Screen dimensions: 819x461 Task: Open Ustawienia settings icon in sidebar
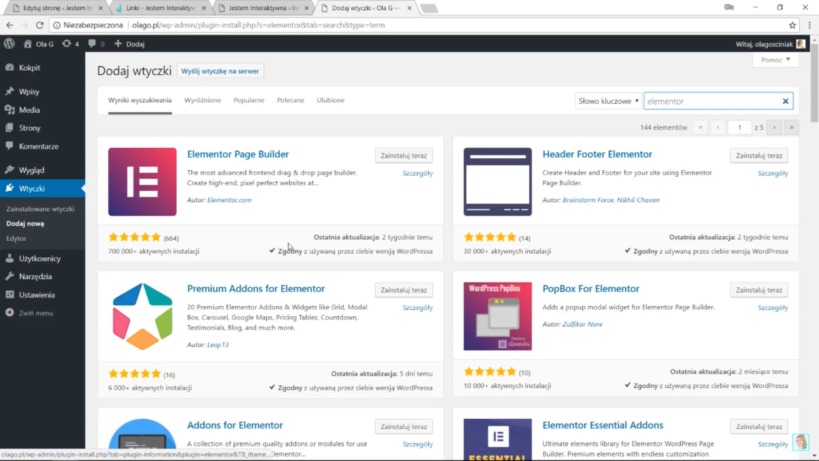pyautogui.click(x=9, y=294)
